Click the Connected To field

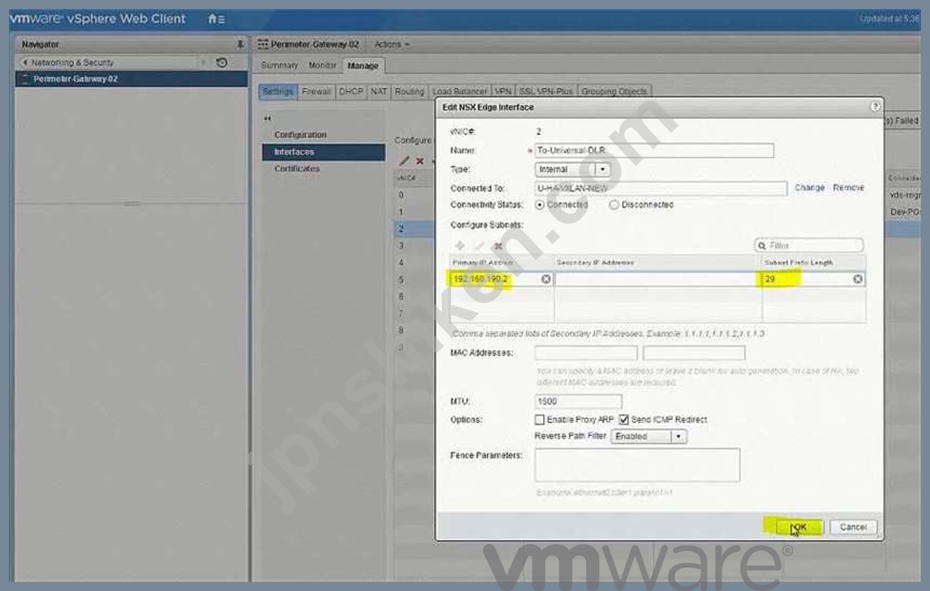[661, 189]
